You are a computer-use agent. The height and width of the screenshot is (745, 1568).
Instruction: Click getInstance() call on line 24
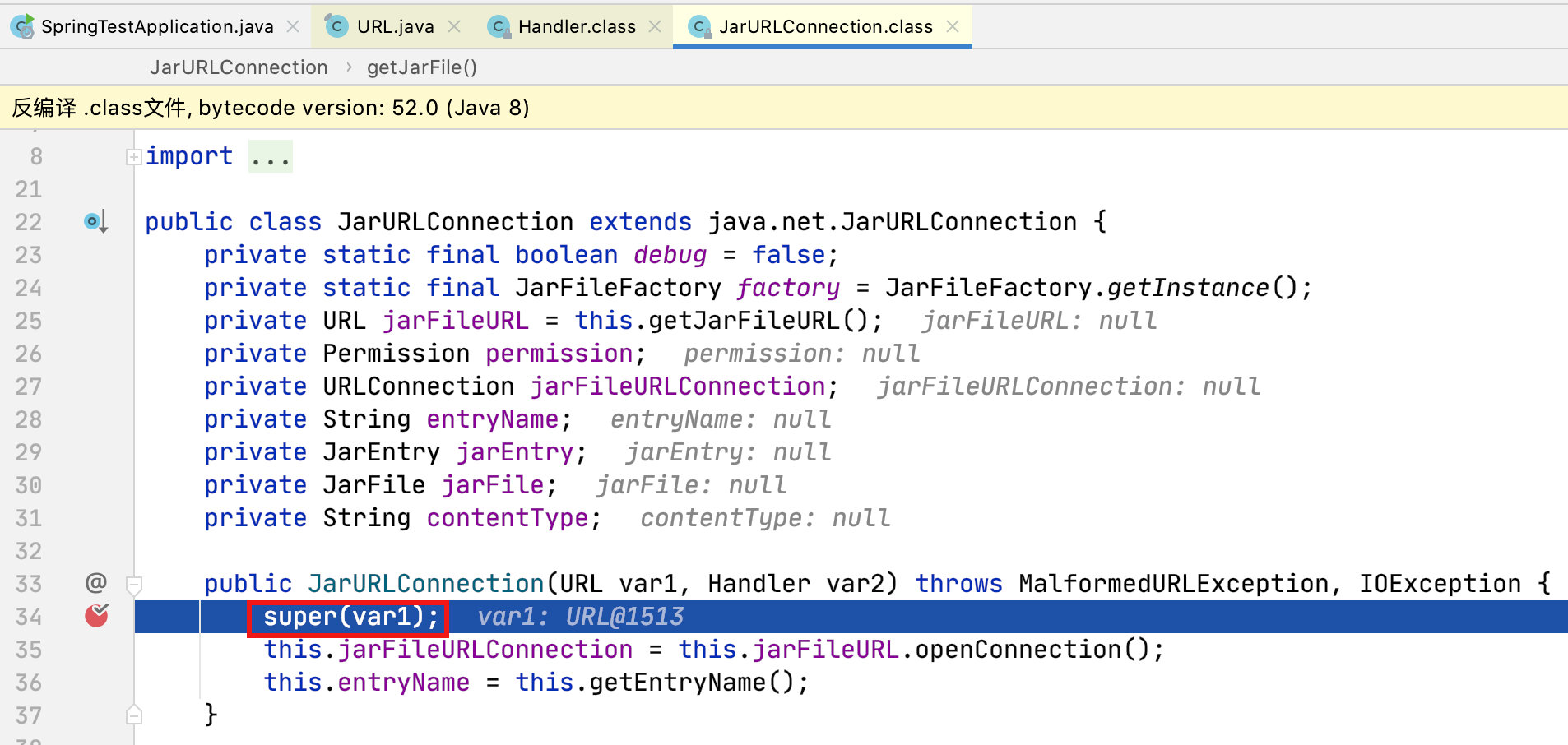(1202, 288)
